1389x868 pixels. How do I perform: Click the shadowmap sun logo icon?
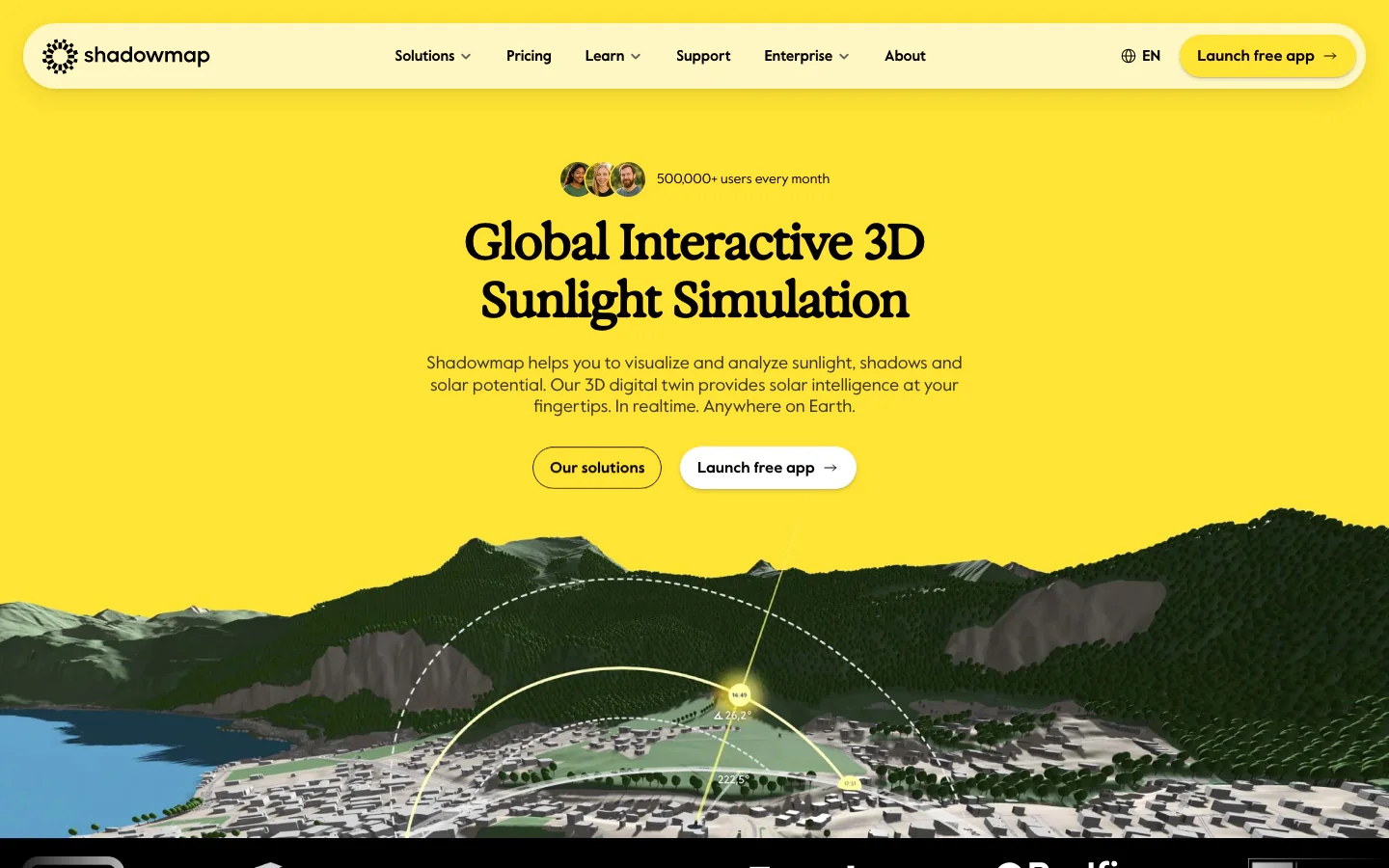point(60,56)
